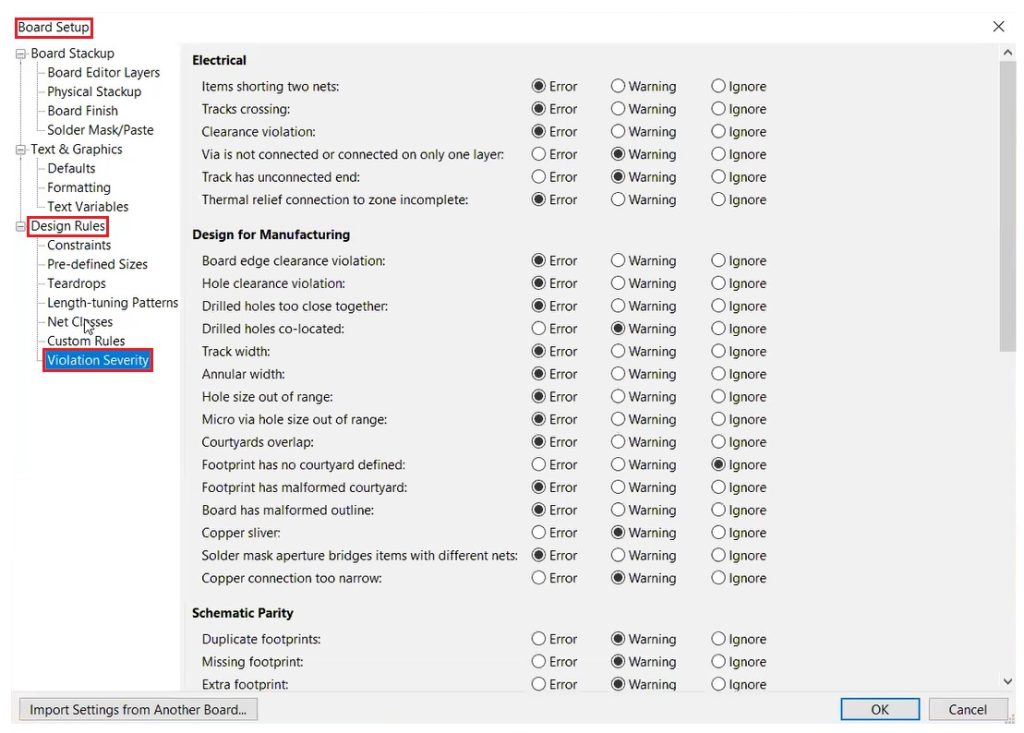Click Import Settings from Another Board
Image resolution: width=1024 pixels, height=733 pixels.
tap(138, 709)
